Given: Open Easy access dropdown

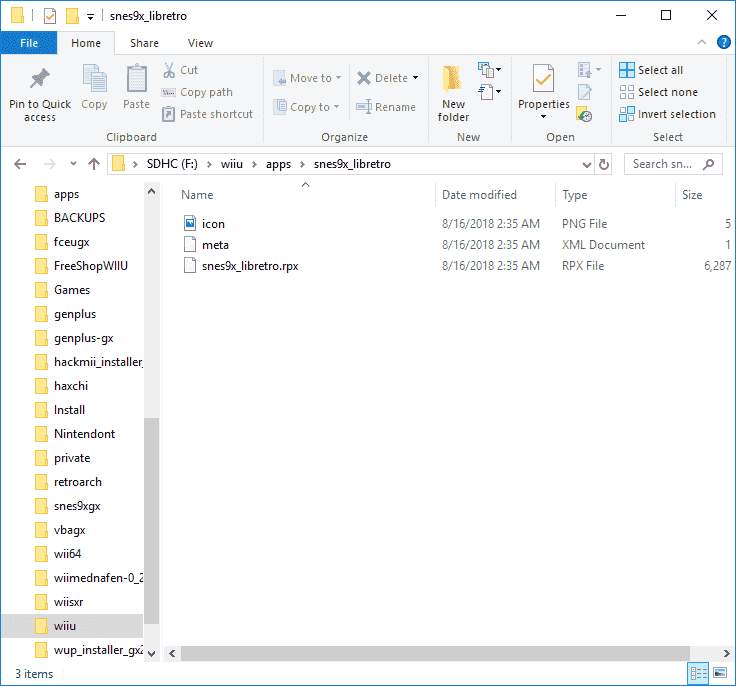Looking at the screenshot, I should point(489,91).
